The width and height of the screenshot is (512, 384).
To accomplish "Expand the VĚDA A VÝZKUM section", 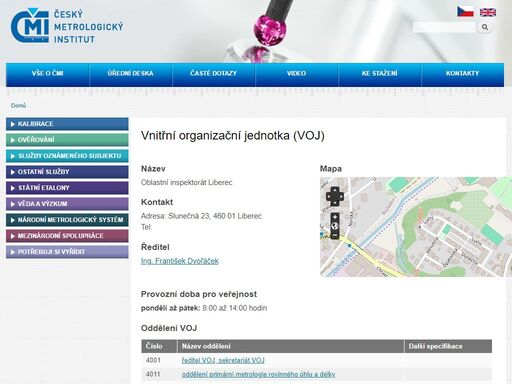I will pyautogui.click(x=67, y=204).
